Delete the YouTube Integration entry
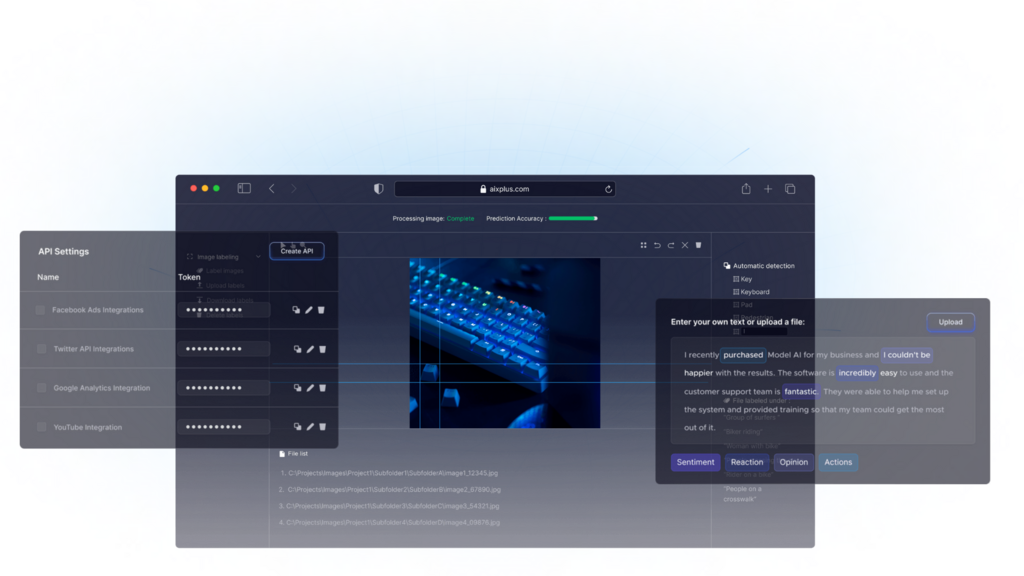This screenshot has height=576, width=1024. click(323, 426)
